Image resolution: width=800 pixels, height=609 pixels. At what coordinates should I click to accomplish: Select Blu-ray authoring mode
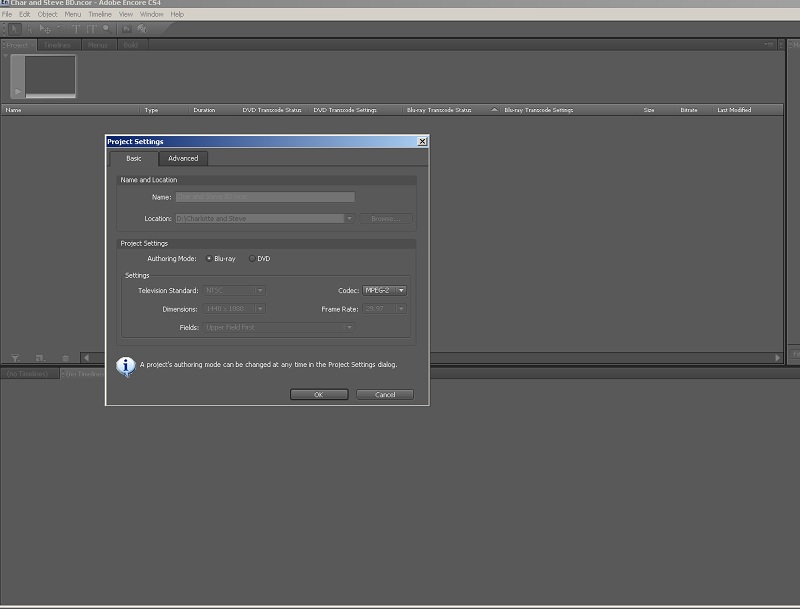209,259
